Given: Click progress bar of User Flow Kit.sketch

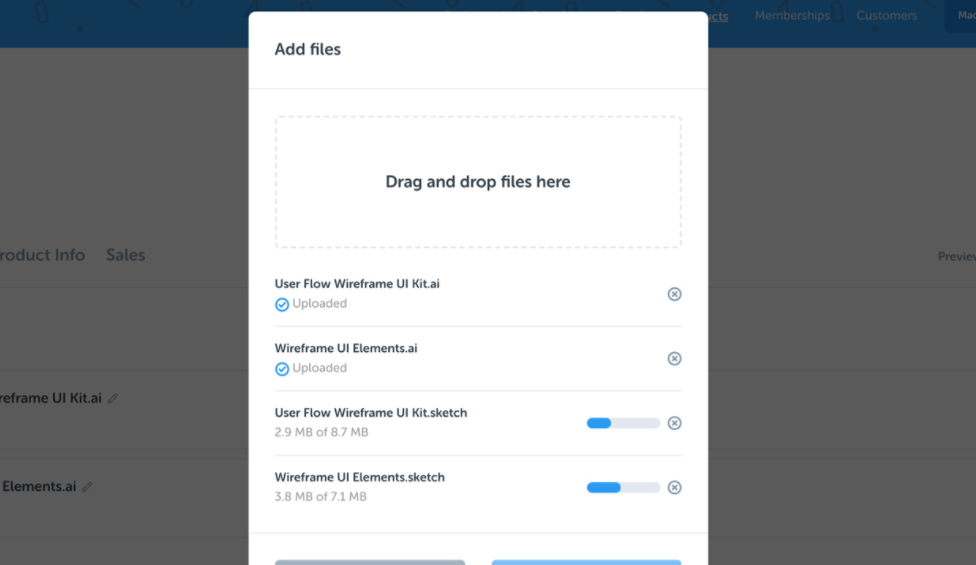Looking at the screenshot, I should [623, 423].
